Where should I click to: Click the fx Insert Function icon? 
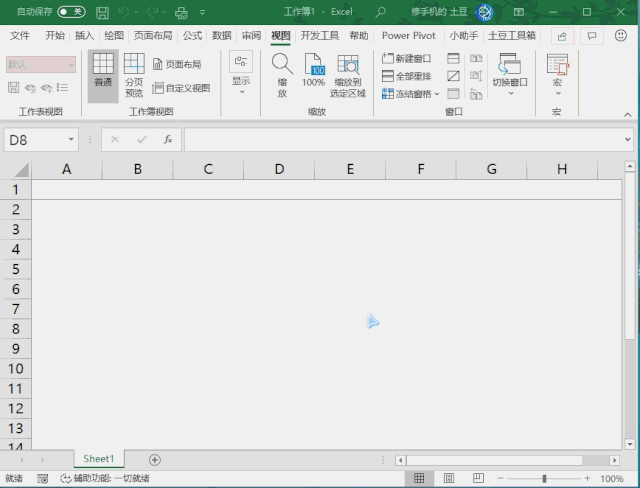(168, 140)
